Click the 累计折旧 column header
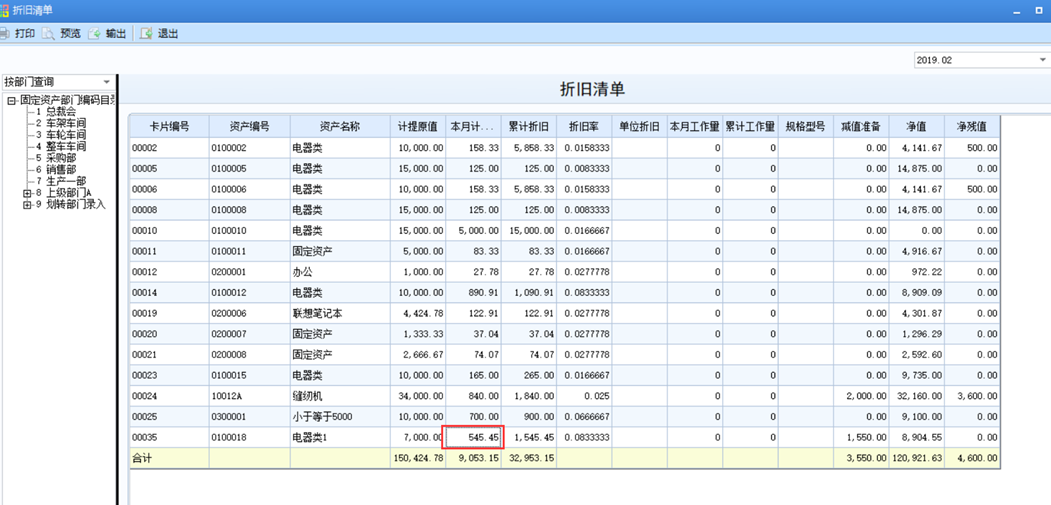Image resolution: width=1051 pixels, height=505 pixels. 528,126
